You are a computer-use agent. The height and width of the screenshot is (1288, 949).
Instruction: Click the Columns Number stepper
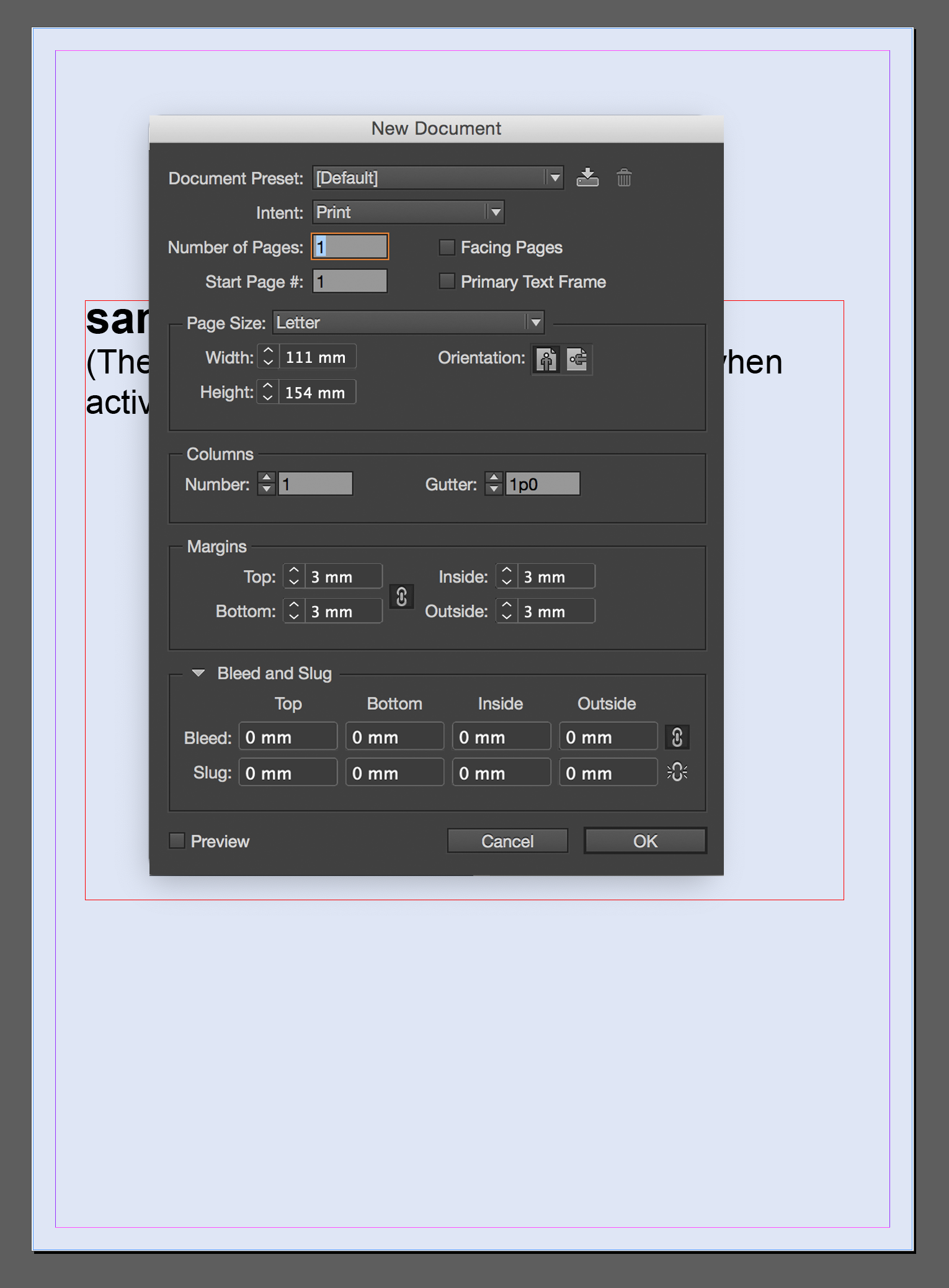[267, 484]
